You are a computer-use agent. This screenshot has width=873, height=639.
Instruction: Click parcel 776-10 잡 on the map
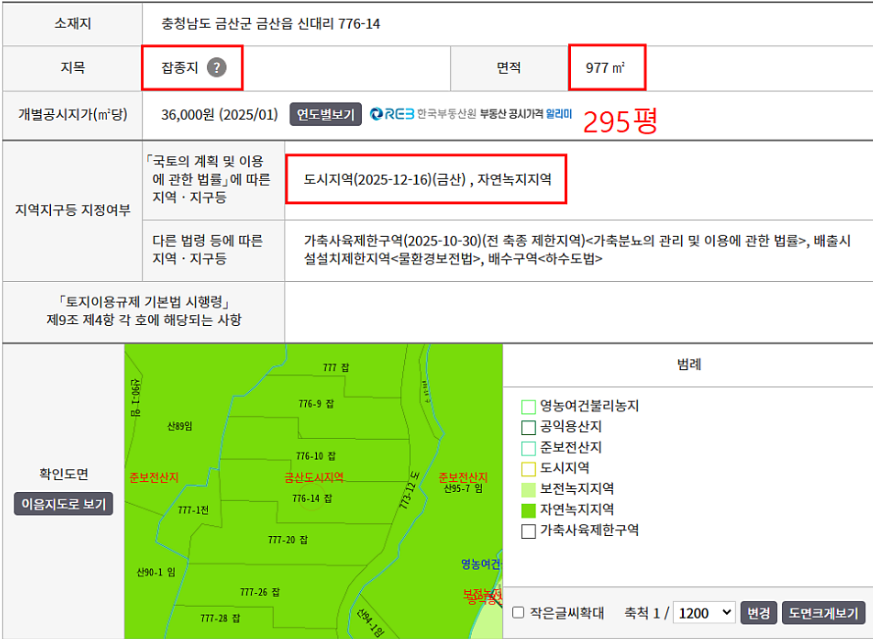(316, 456)
